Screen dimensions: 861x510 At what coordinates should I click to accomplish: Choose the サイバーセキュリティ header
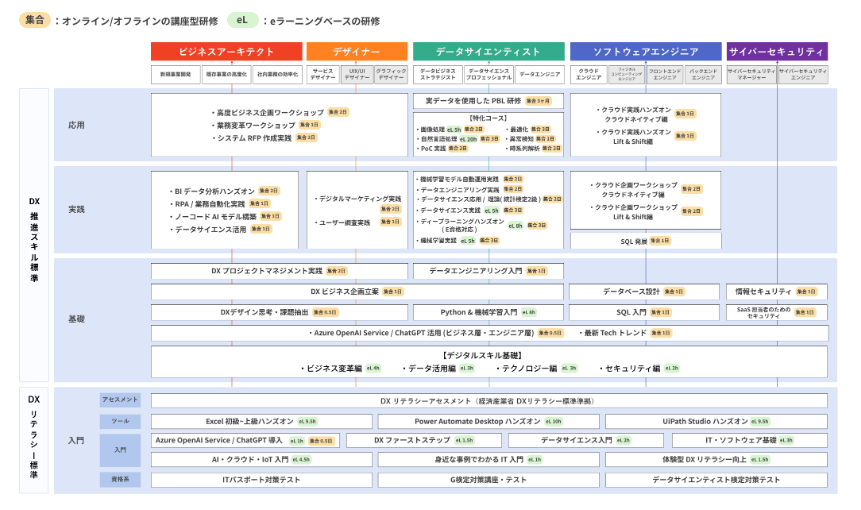pos(777,51)
